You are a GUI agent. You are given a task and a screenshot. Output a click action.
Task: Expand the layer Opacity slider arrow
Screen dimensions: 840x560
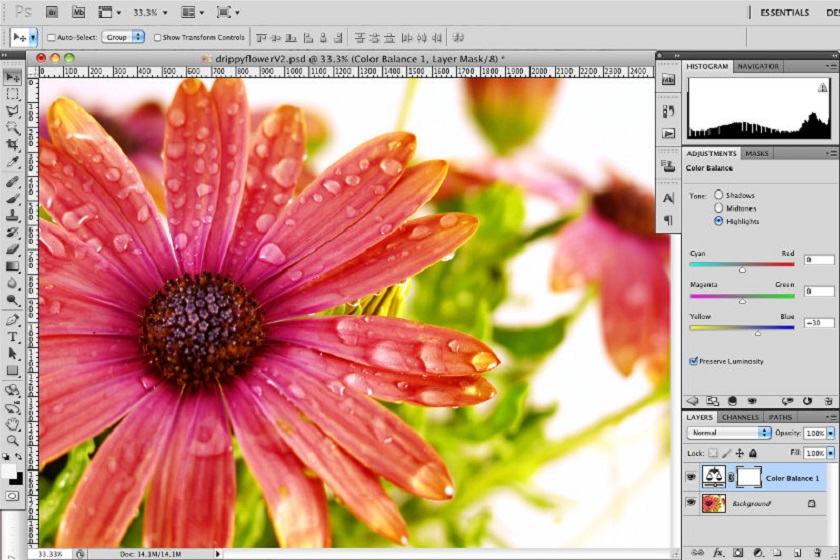[831, 433]
